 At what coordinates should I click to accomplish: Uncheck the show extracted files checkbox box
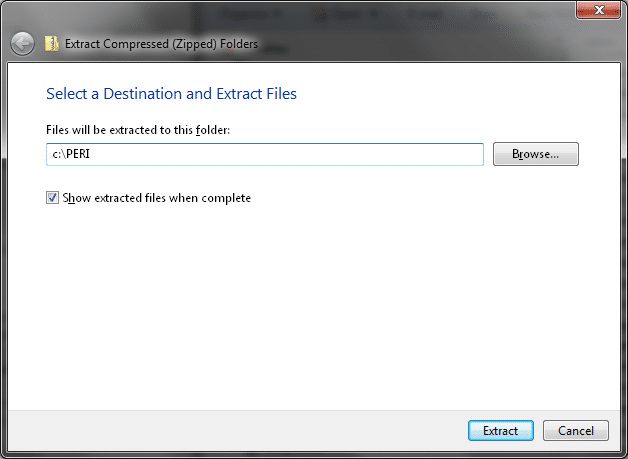click(x=52, y=197)
